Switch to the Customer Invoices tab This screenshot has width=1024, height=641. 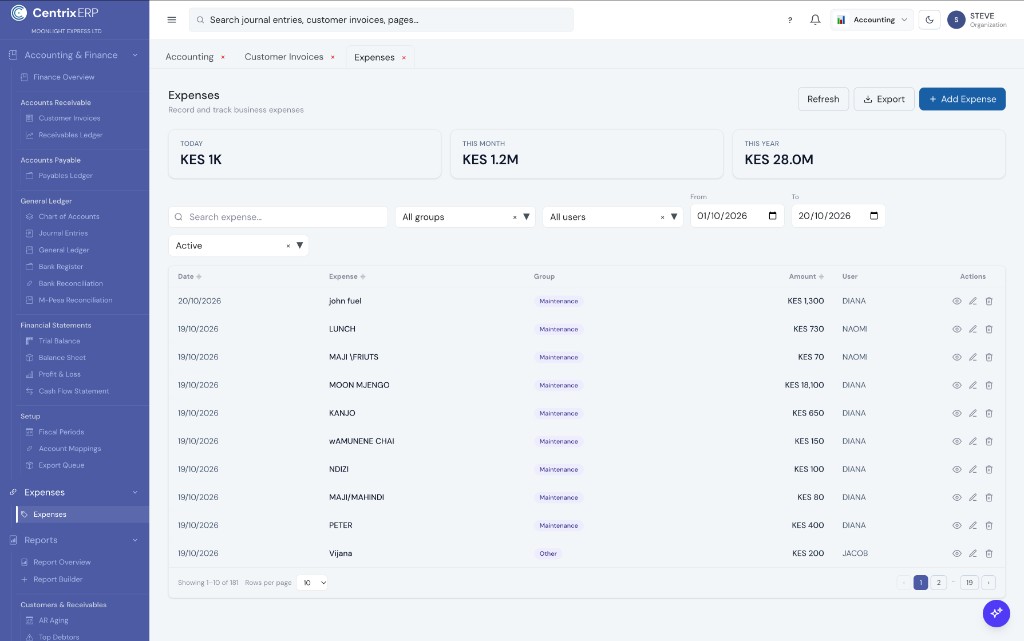point(283,57)
